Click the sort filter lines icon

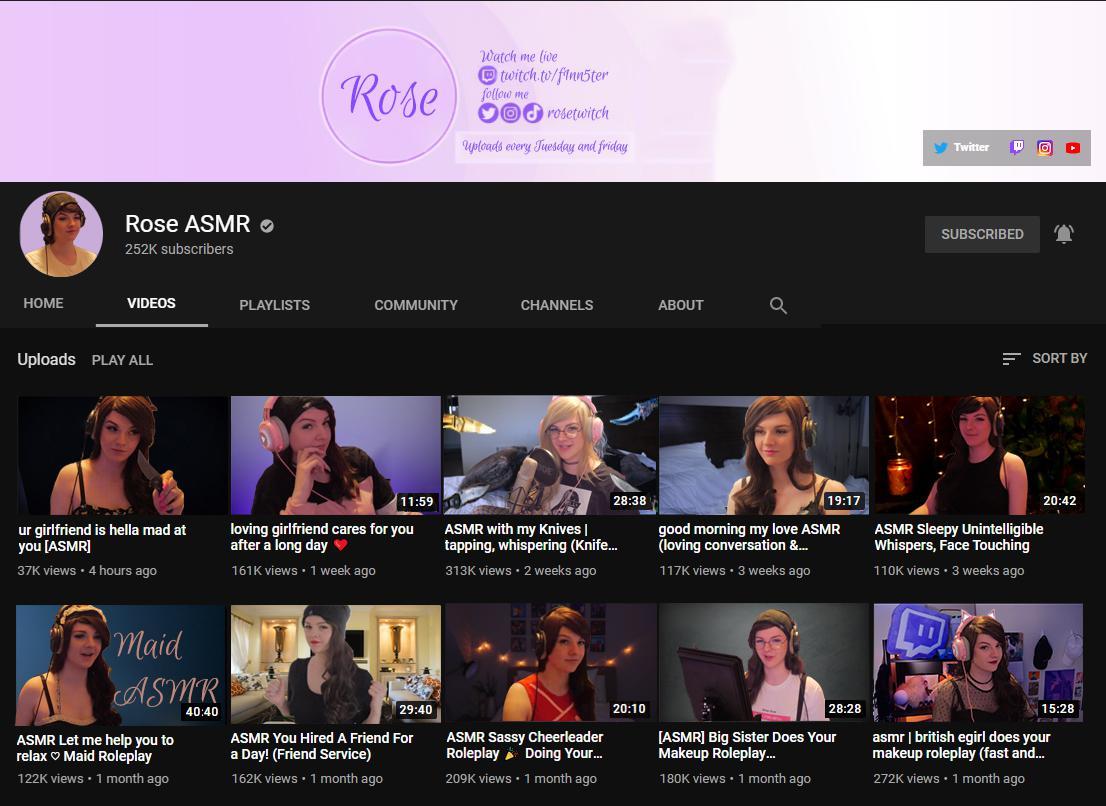[1013, 358]
